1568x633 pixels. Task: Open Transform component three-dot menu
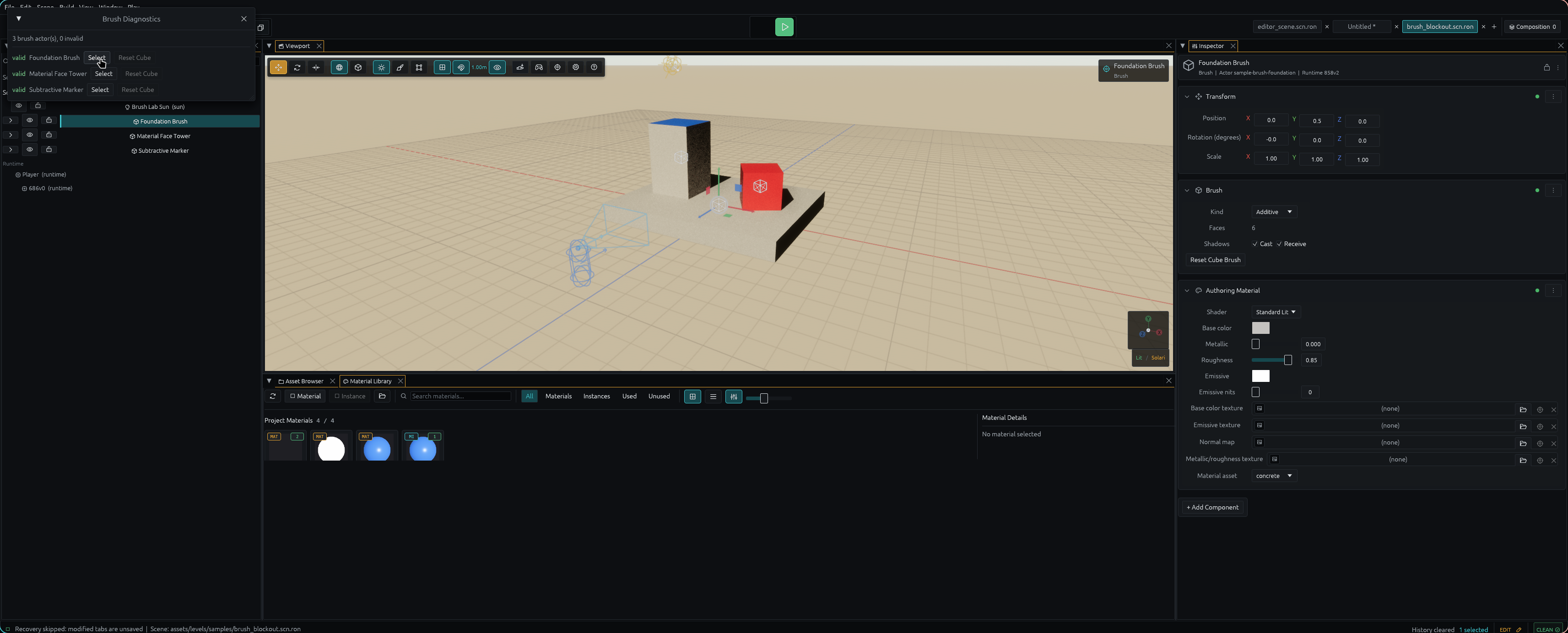(1553, 97)
